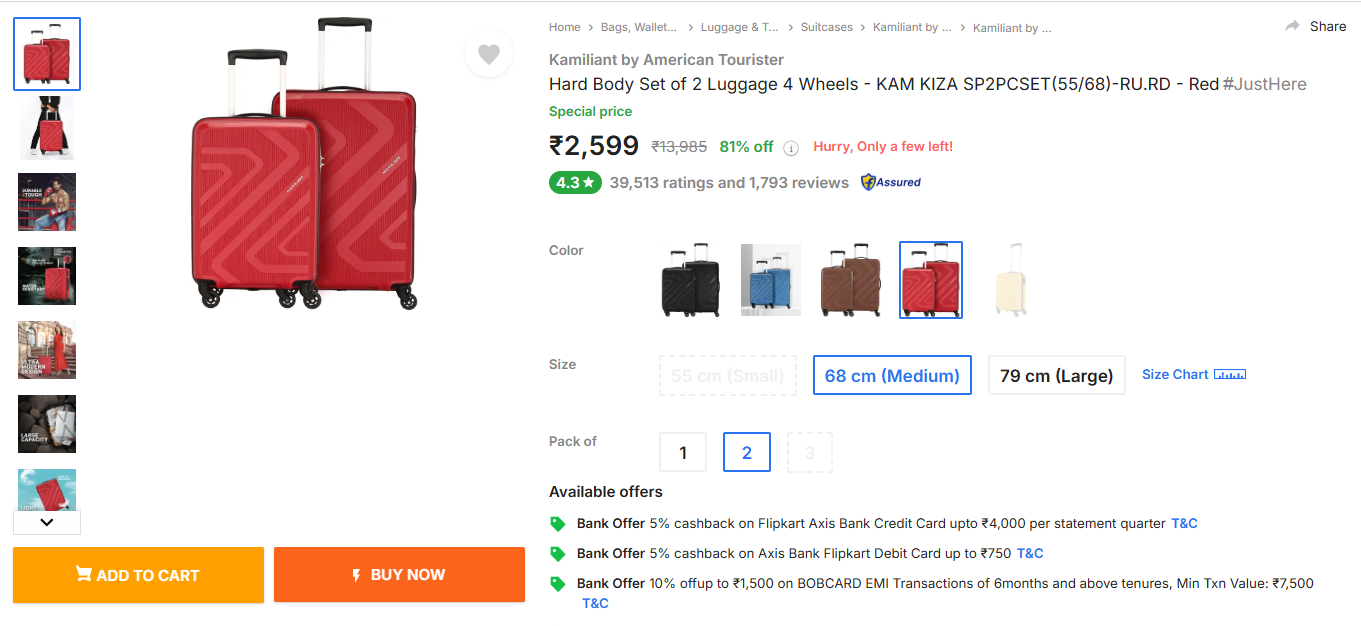Select the 68 cm (Medium) size

point(892,376)
